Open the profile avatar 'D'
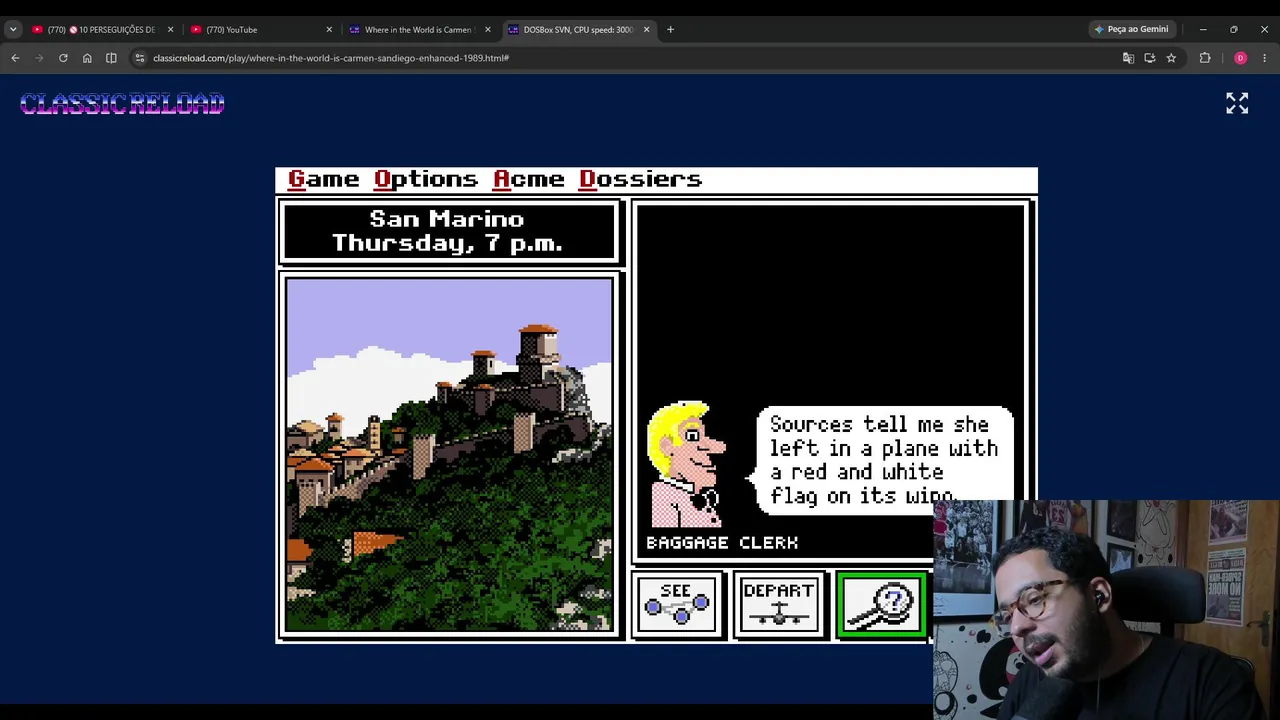Viewport: 1280px width, 720px height. click(x=1240, y=58)
